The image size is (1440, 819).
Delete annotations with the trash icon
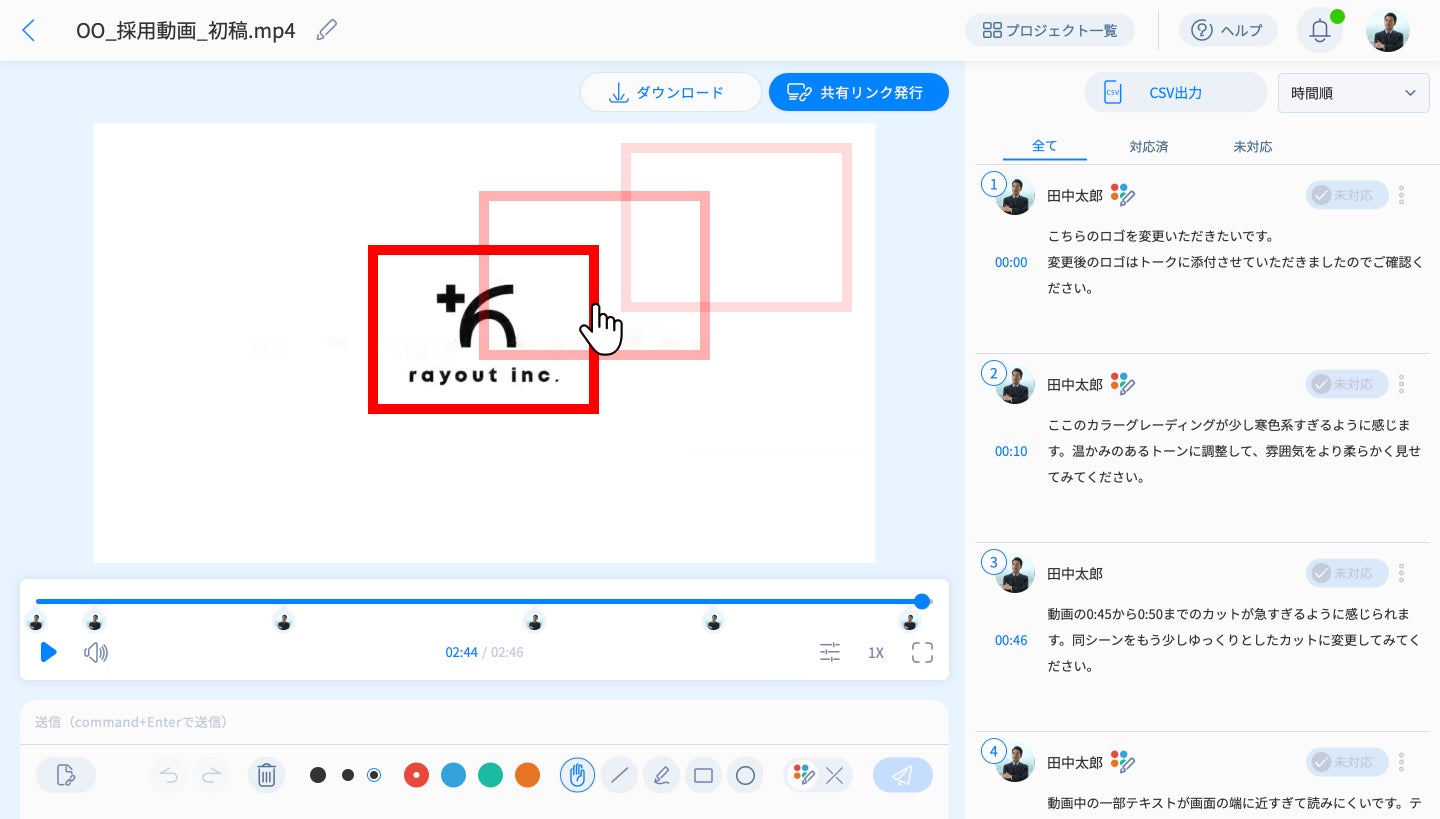266,775
